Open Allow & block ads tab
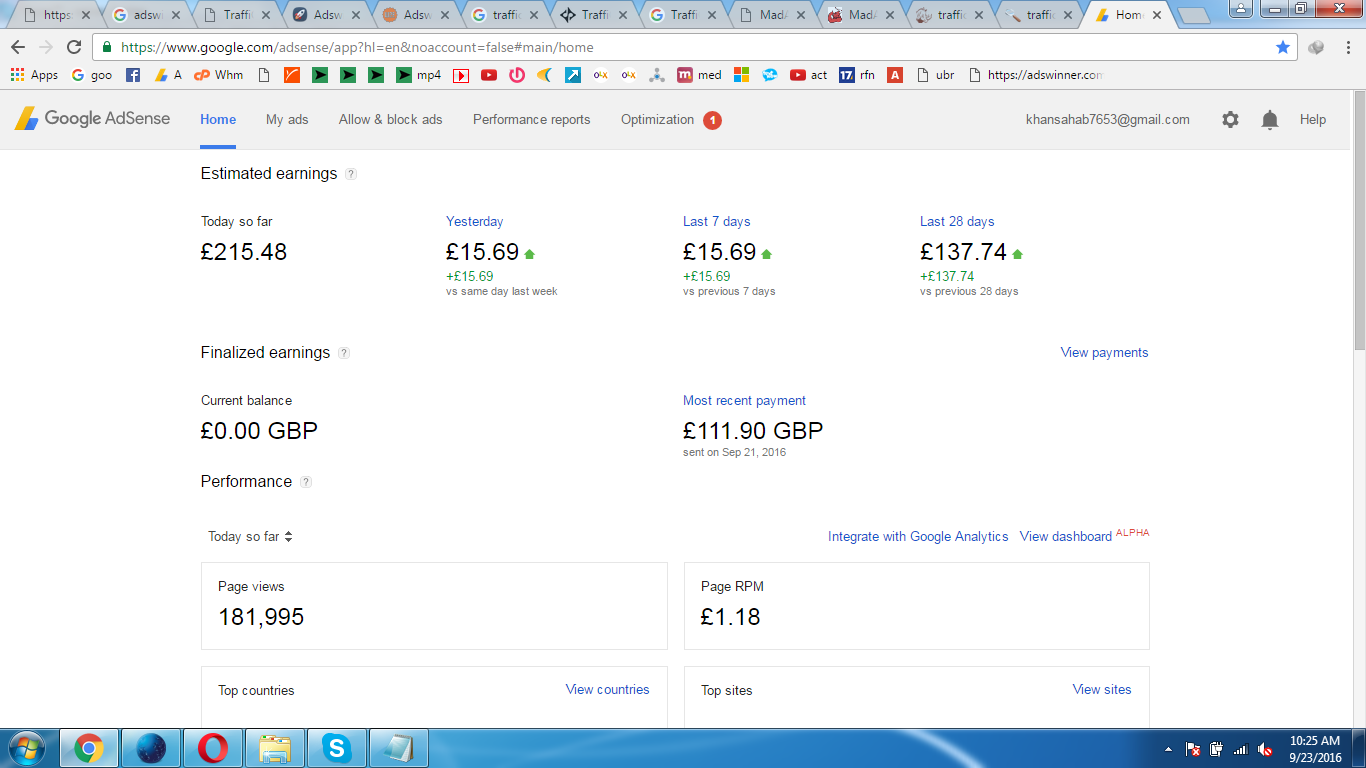This screenshot has width=1366, height=768. pyautogui.click(x=390, y=119)
